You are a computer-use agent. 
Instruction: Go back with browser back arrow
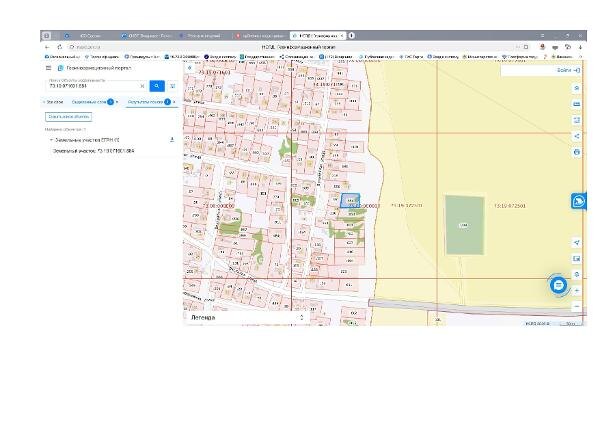tap(47, 47)
